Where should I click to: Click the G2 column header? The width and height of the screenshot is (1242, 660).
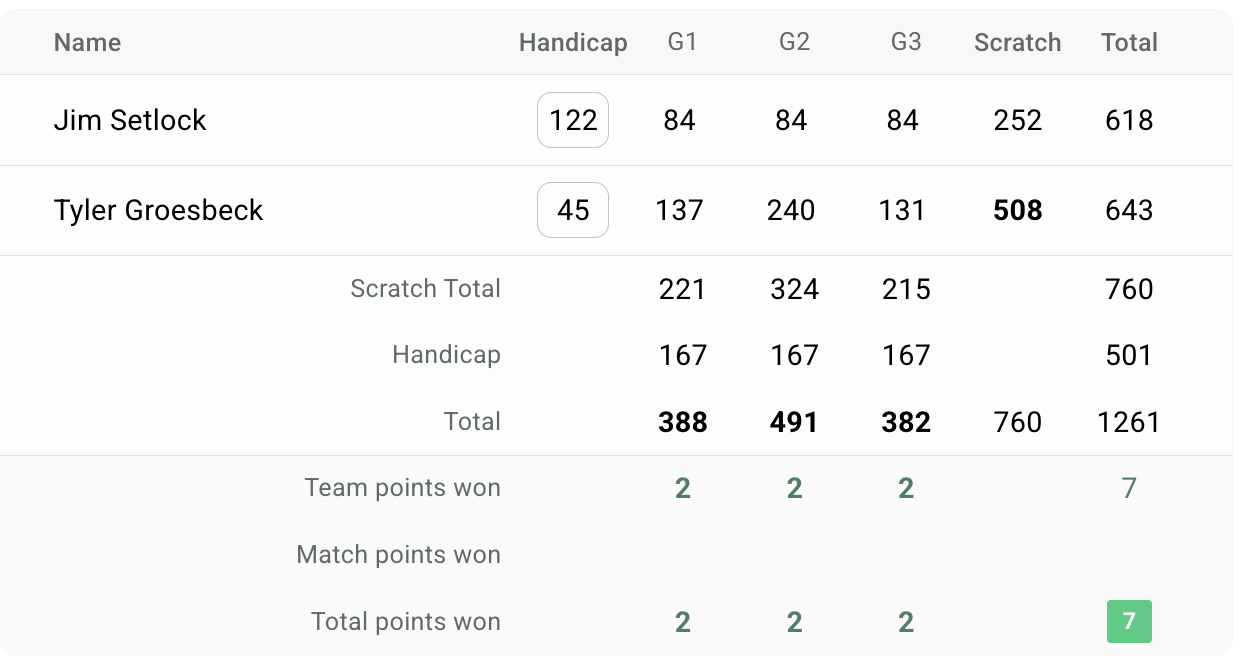(794, 42)
